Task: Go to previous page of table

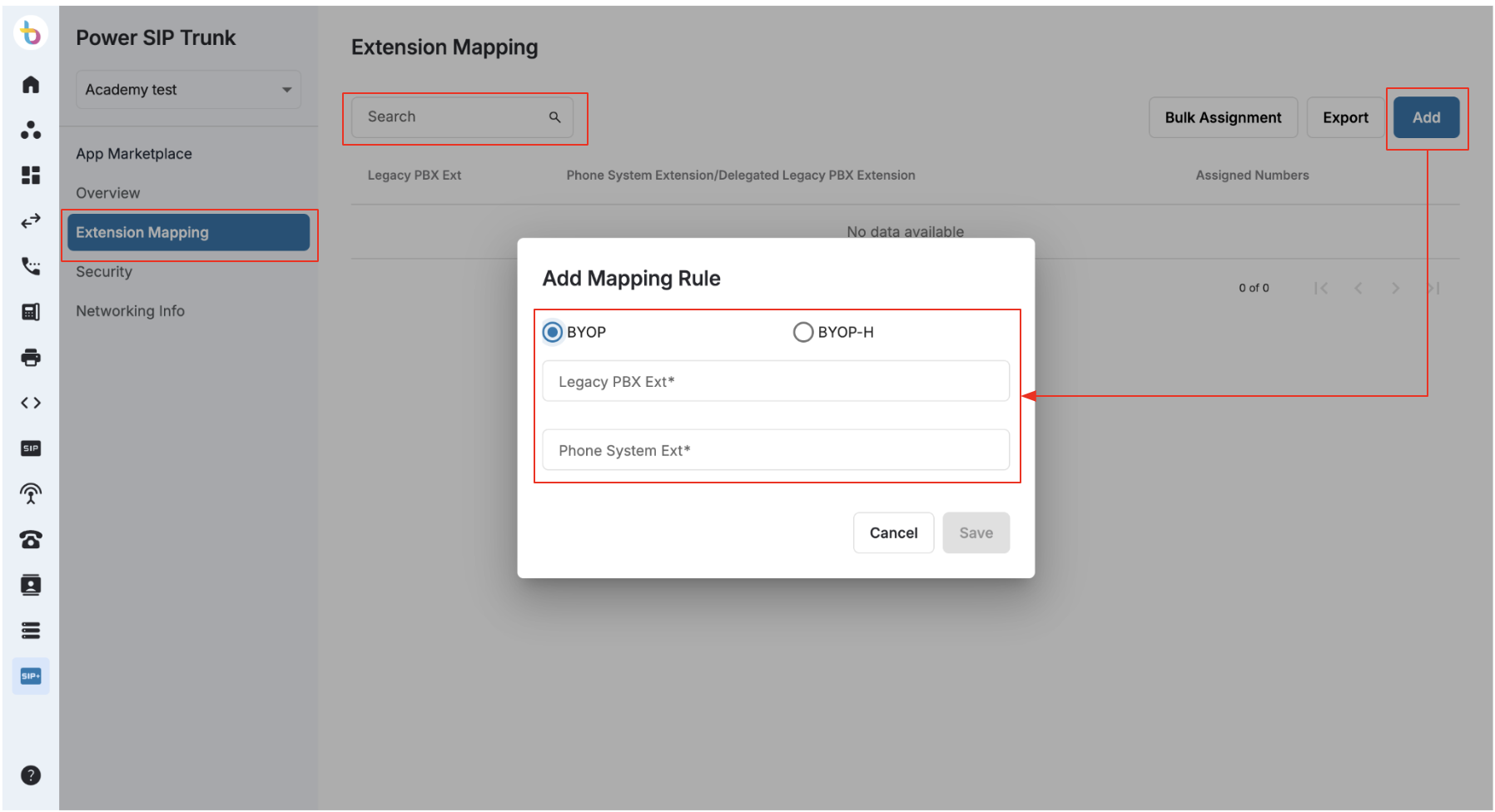Action: coord(1358,288)
